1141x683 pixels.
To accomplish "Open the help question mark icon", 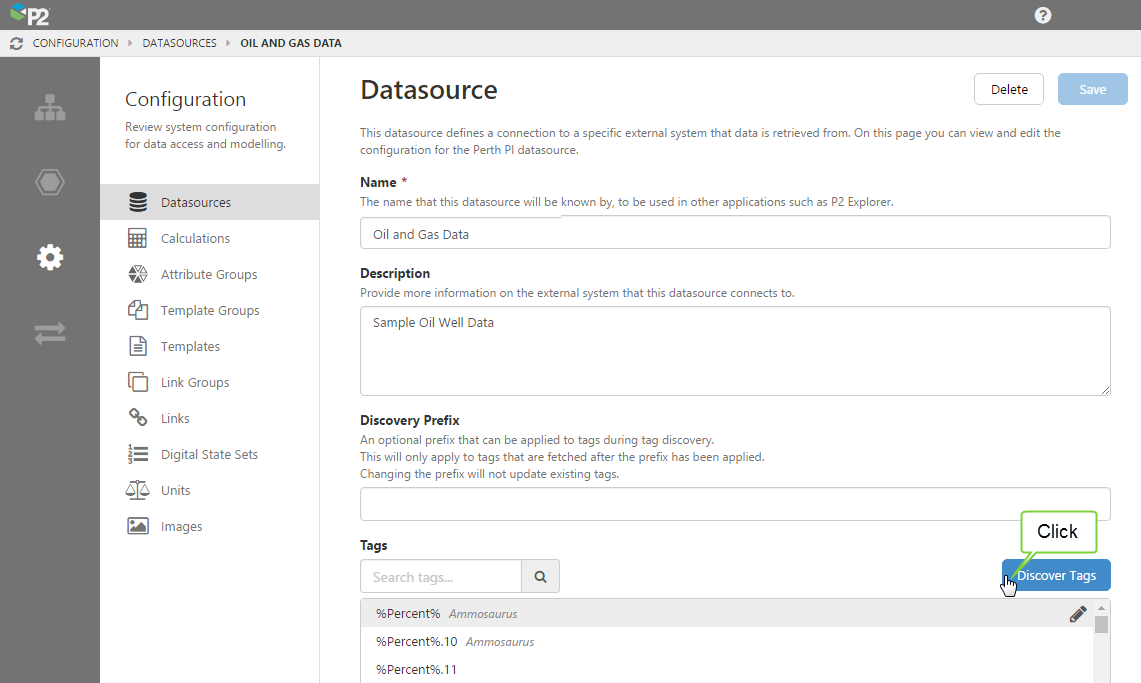I will coord(1043,15).
